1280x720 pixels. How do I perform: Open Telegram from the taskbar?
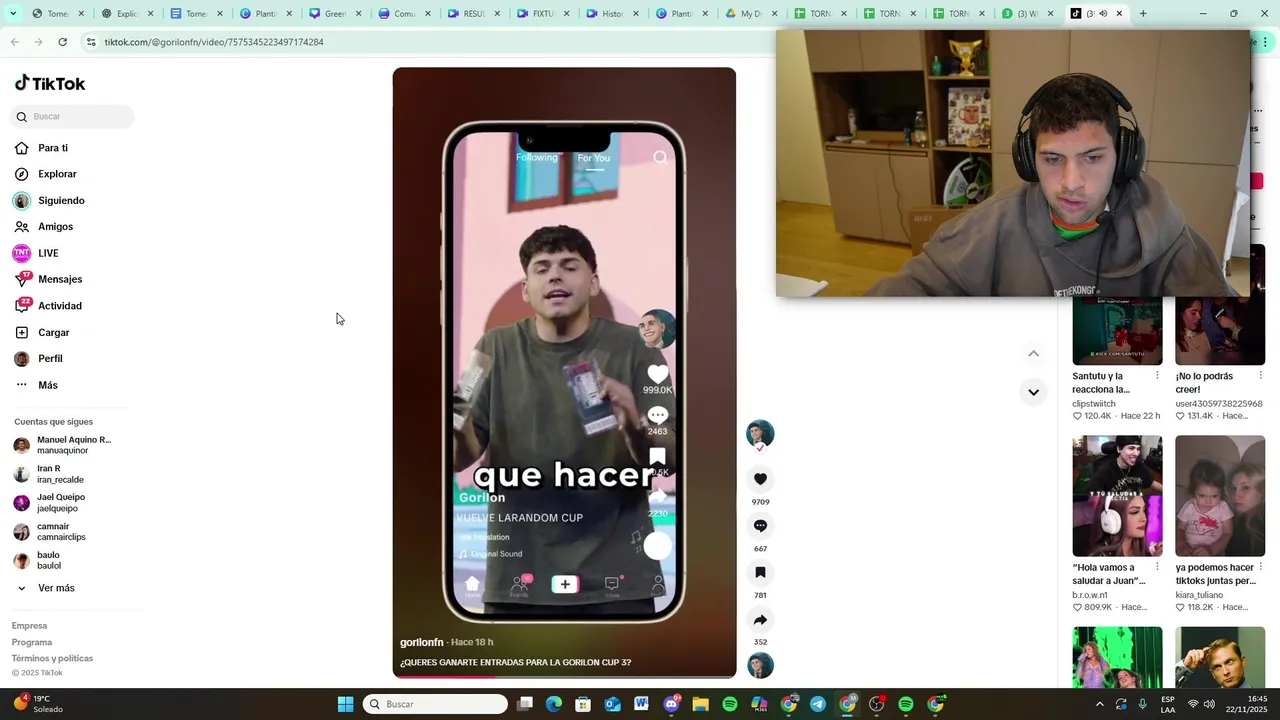click(818, 704)
